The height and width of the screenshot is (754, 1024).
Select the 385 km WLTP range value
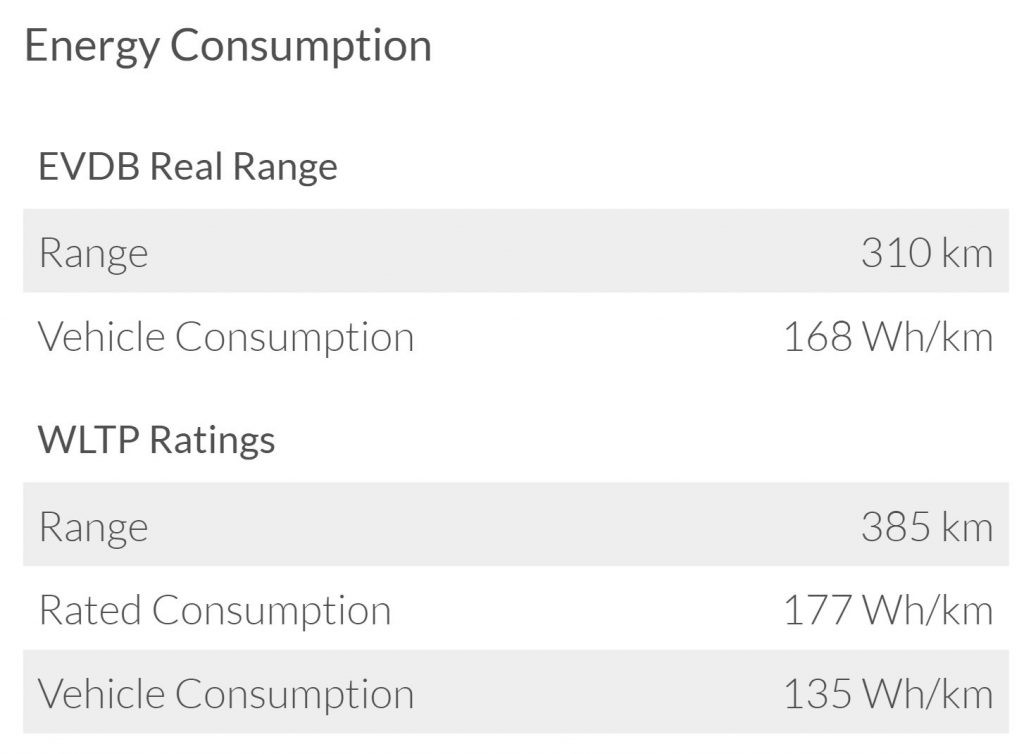click(x=926, y=527)
